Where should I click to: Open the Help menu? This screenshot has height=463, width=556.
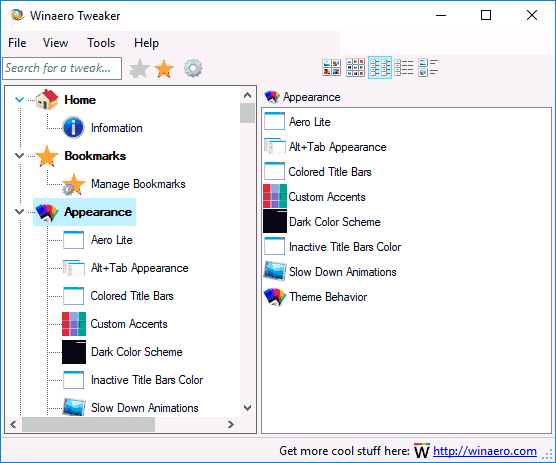click(146, 43)
